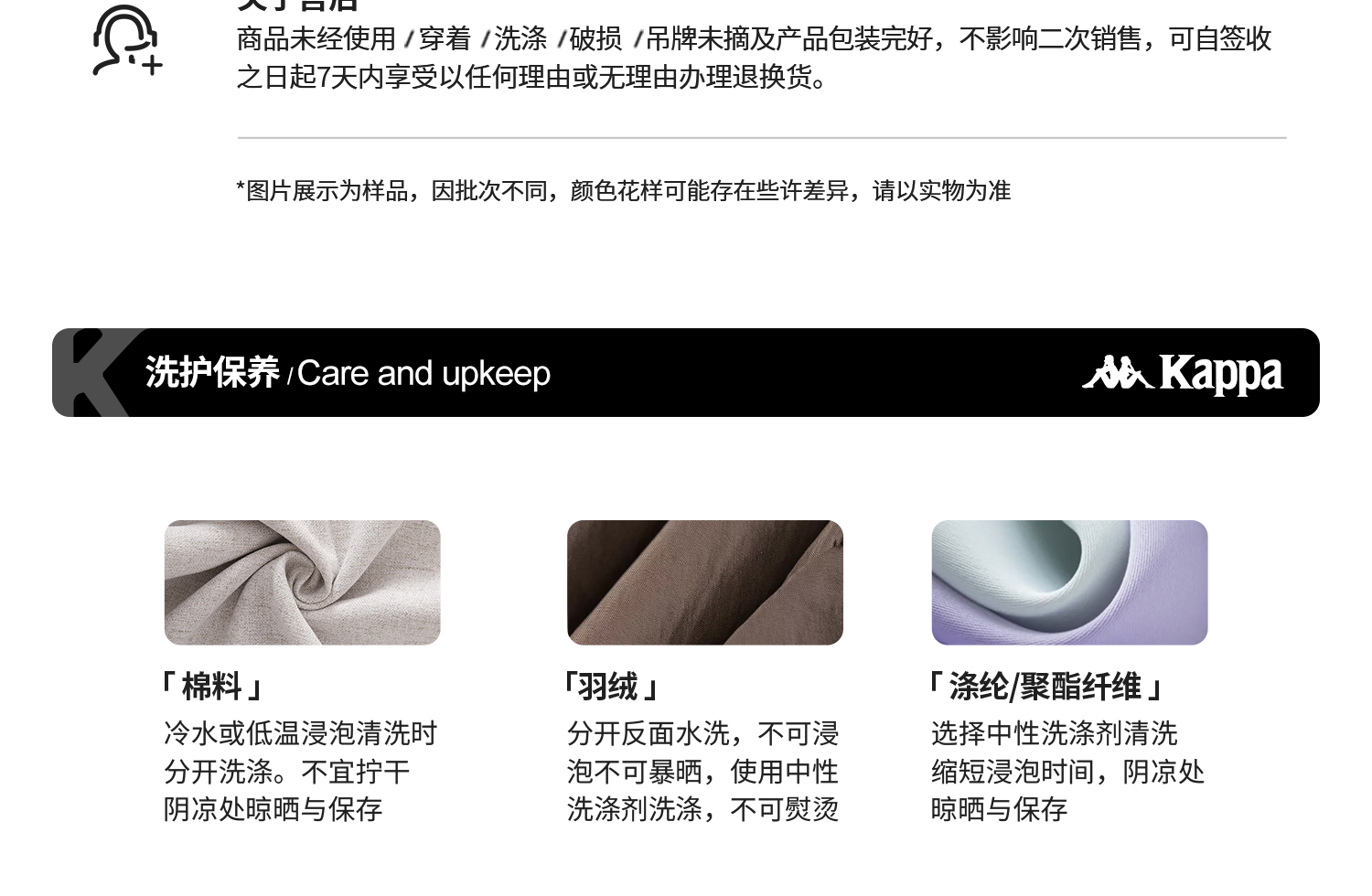The width and height of the screenshot is (1372, 896).
Task: Click the 阴凉处晾晒与保存 line under cotton
Action: pyautogui.click(x=273, y=809)
